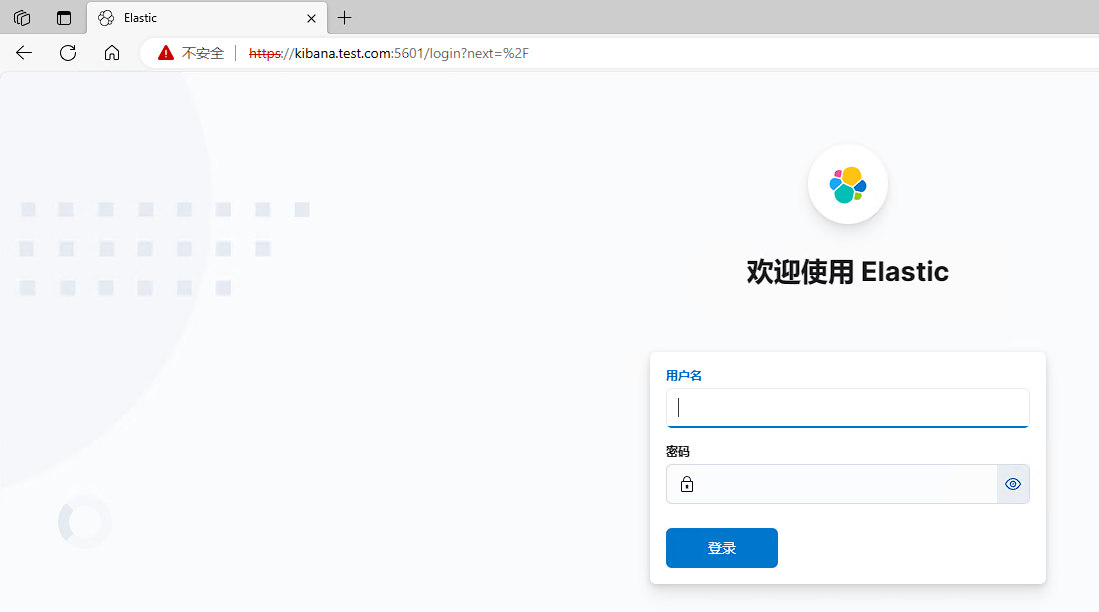
Task: Click the 用户名 field label
Action: (x=683, y=376)
